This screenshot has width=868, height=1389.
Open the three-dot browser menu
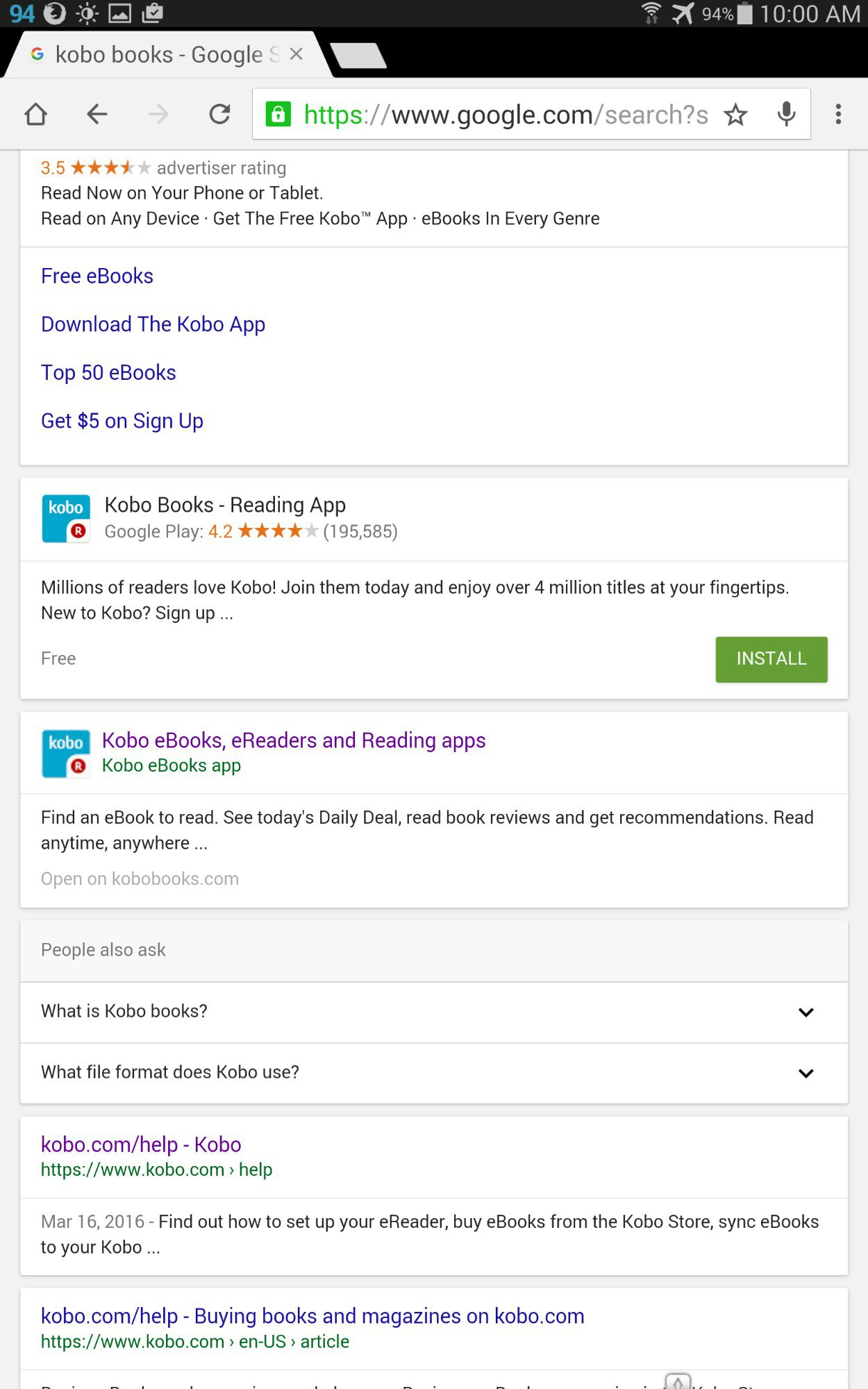838,115
